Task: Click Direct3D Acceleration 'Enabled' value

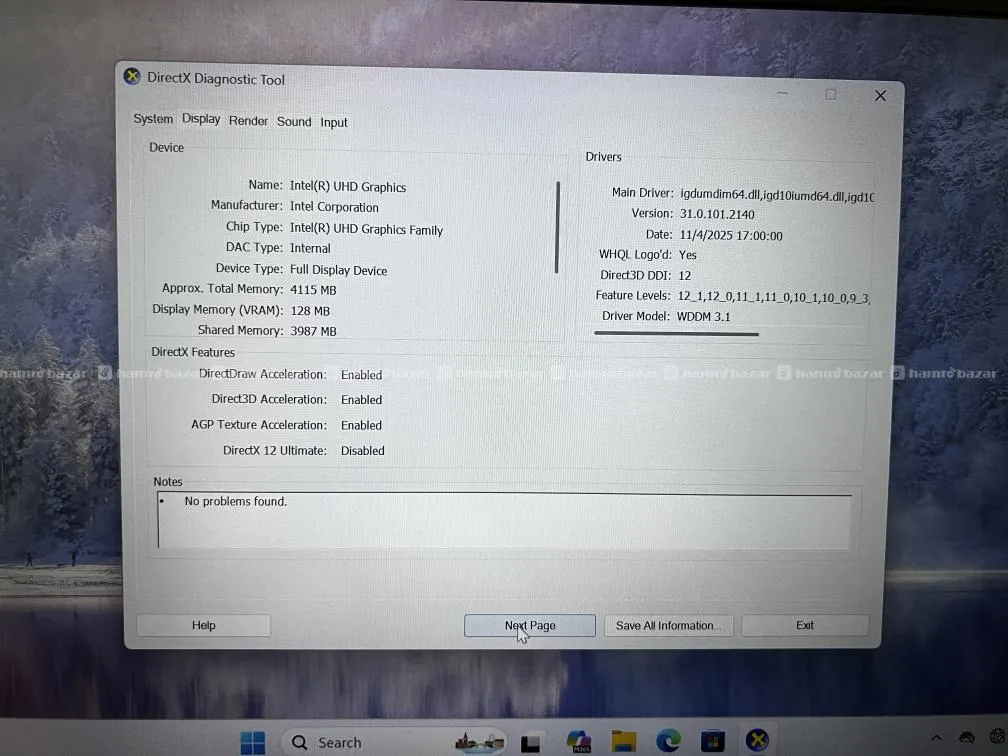Action: pyautogui.click(x=361, y=400)
